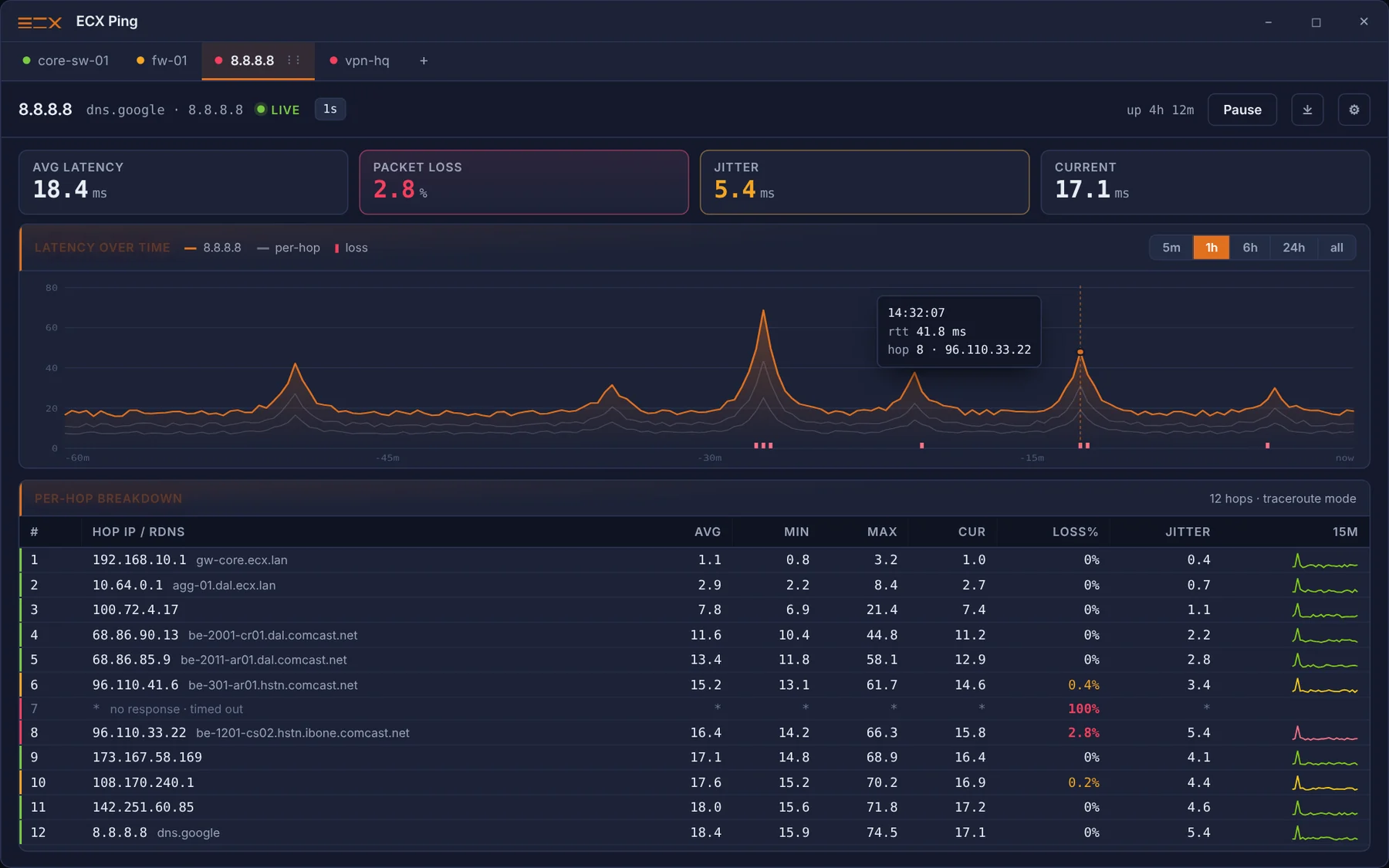Click the Avg Latency stat card
This screenshot has width=1389, height=868.
[x=184, y=182]
